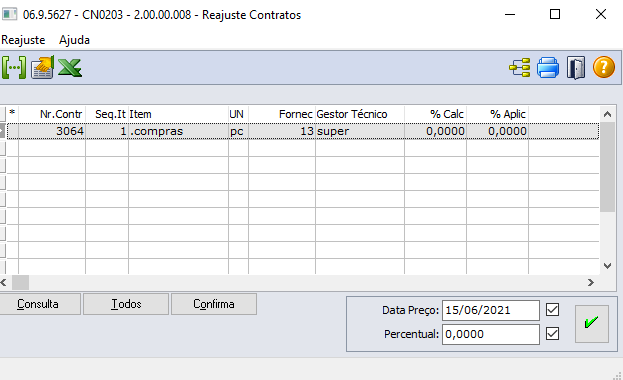623x380 pixels.
Task: Click the horizontal scrollbar right arrow
Action: [591, 283]
